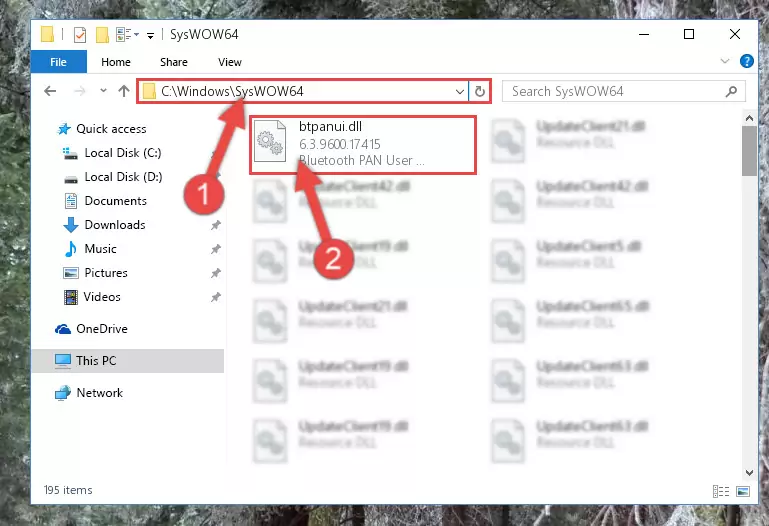This screenshot has width=769, height=526.
Task: Switch to the Home ribbon tab
Action: pyautogui.click(x=116, y=62)
